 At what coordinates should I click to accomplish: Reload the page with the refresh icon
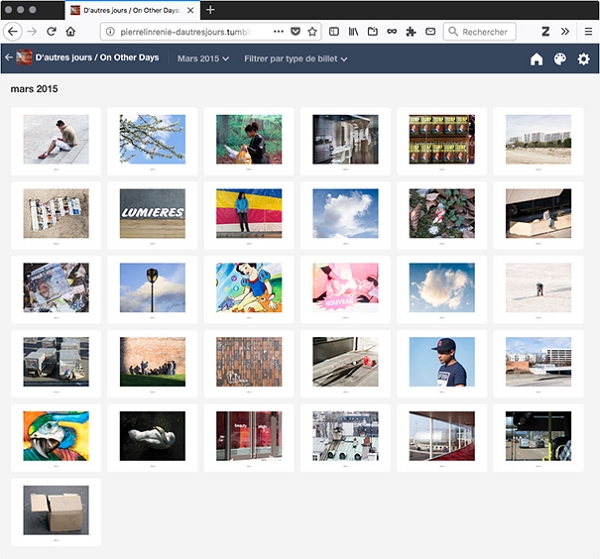51,32
